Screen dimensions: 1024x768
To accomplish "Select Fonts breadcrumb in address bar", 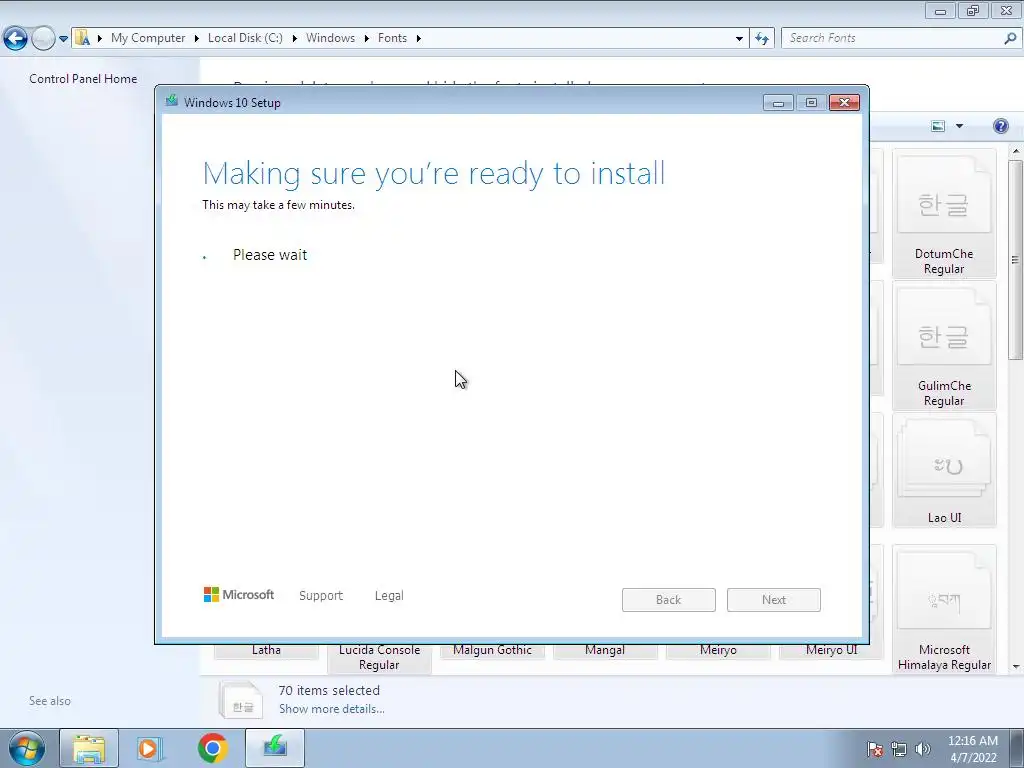I will pyautogui.click(x=392, y=38).
